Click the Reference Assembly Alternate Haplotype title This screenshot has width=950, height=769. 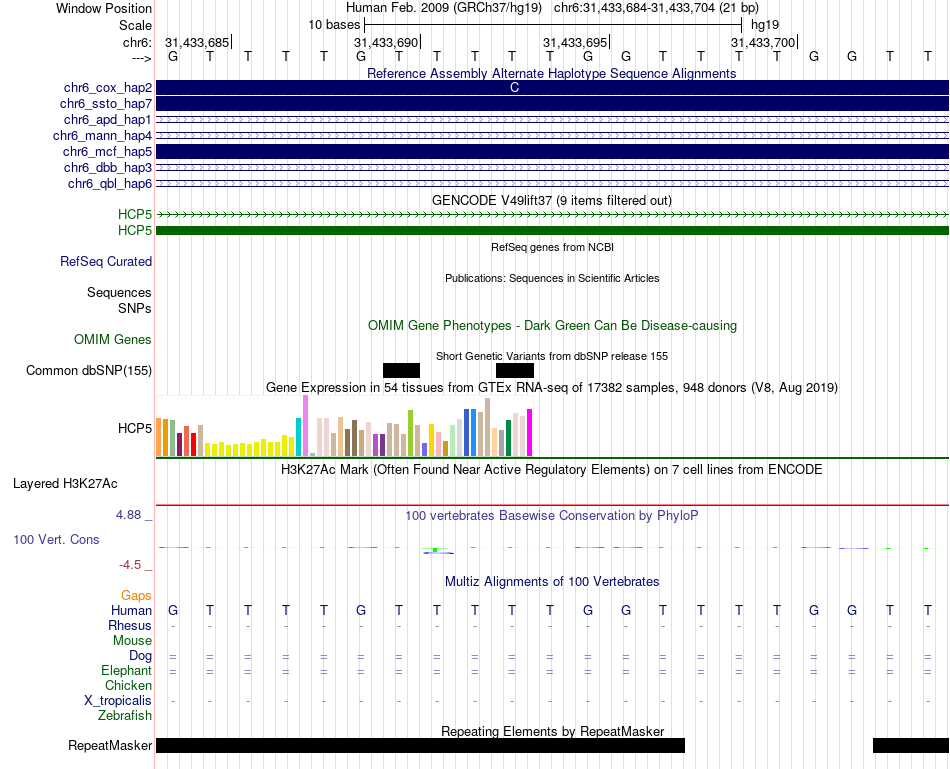pyautogui.click(x=552, y=73)
